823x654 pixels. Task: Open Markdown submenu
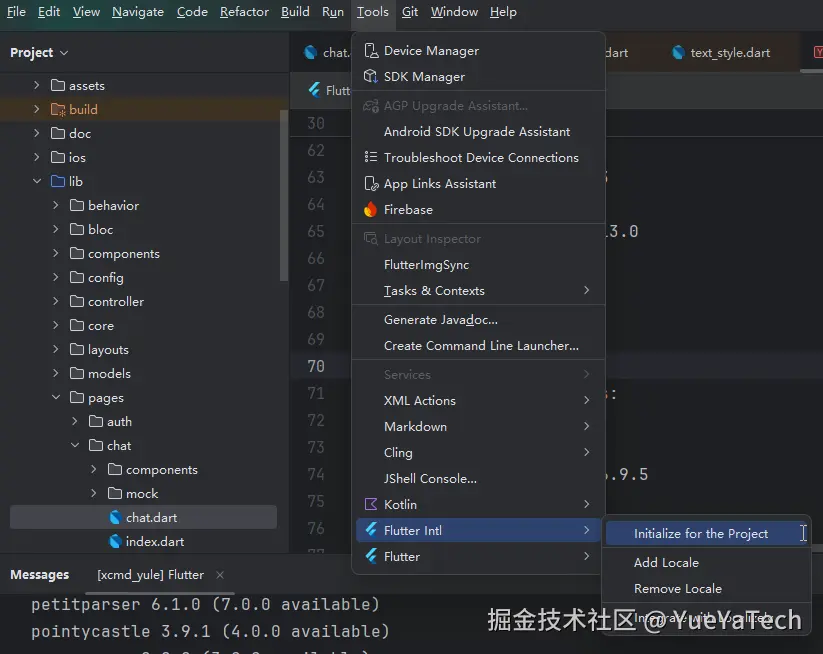478,427
